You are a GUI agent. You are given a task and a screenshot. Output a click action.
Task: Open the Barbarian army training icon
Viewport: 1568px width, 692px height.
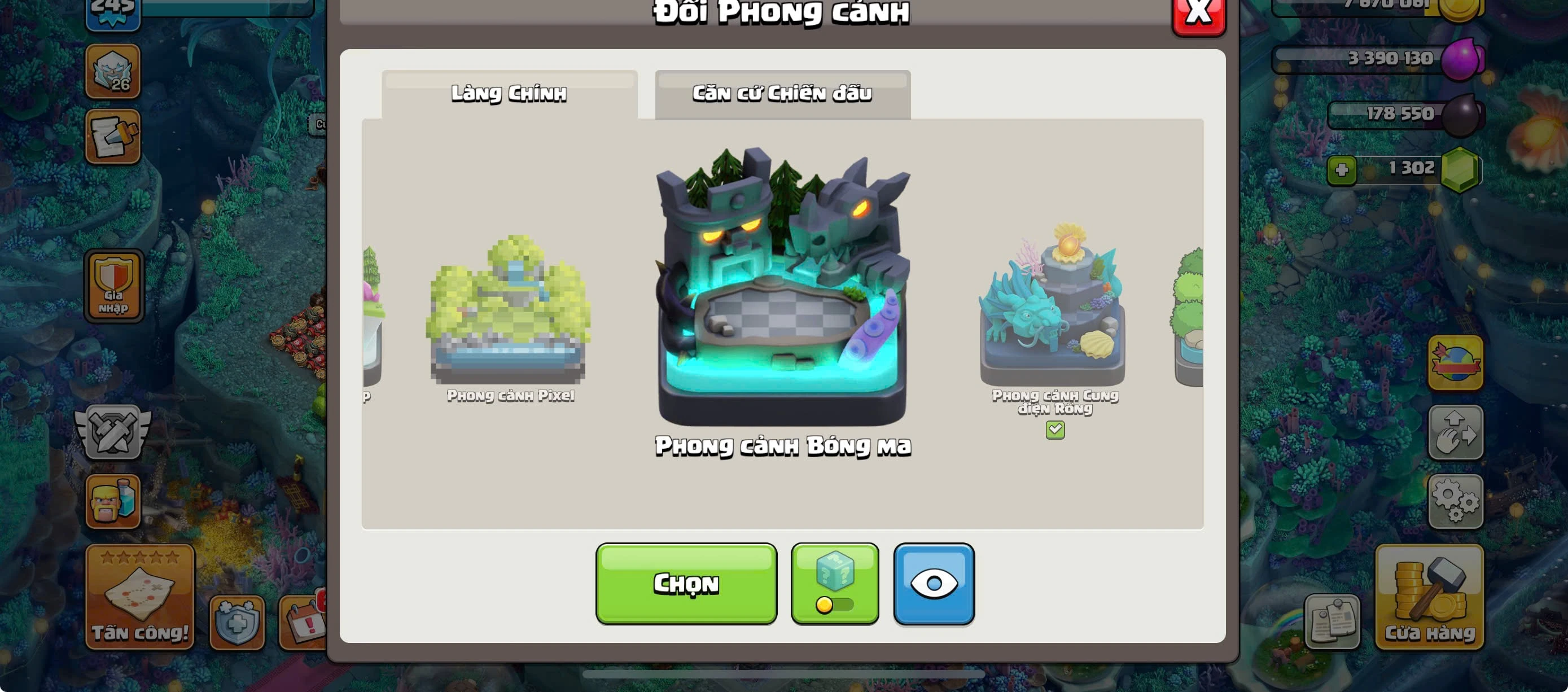point(113,501)
